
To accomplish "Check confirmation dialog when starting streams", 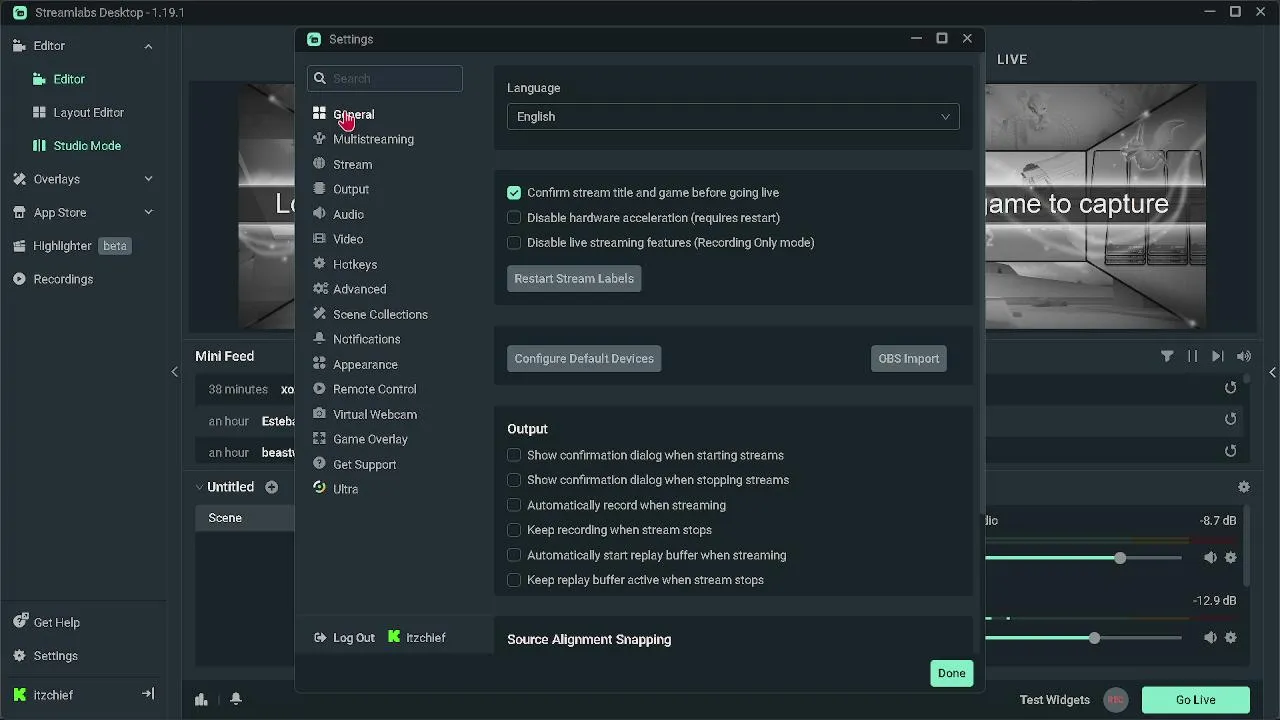I will [x=514, y=455].
